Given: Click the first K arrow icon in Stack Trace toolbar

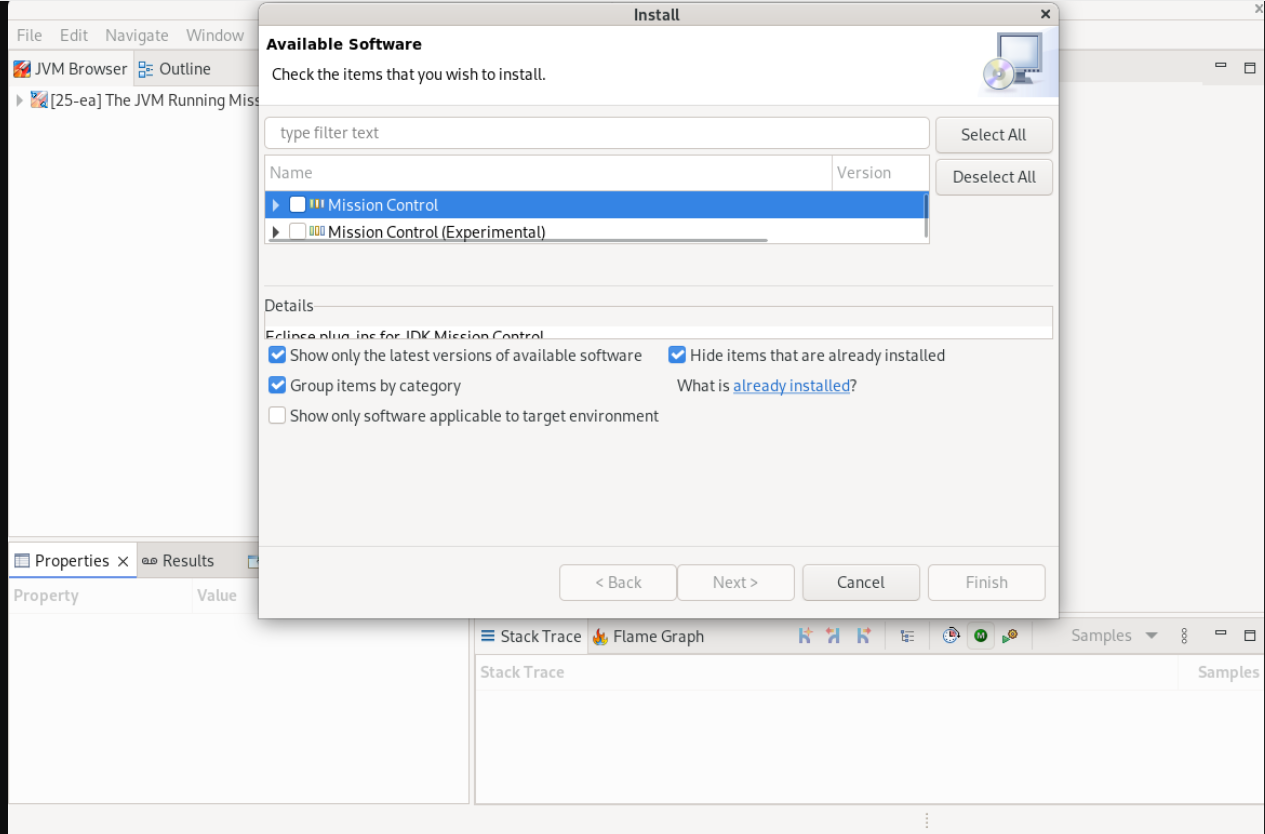Looking at the screenshot, I should (805, 636).
